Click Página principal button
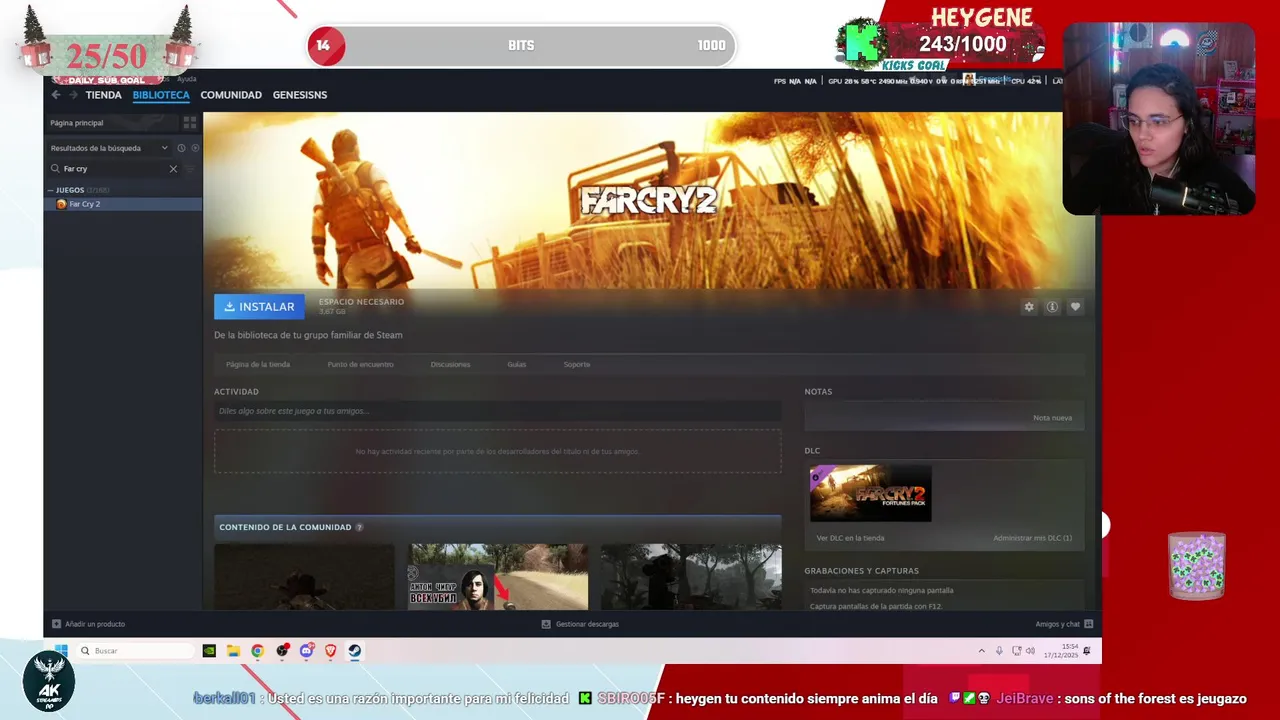The height and width of the screenshot is (720, 1280). click(112, 123)
